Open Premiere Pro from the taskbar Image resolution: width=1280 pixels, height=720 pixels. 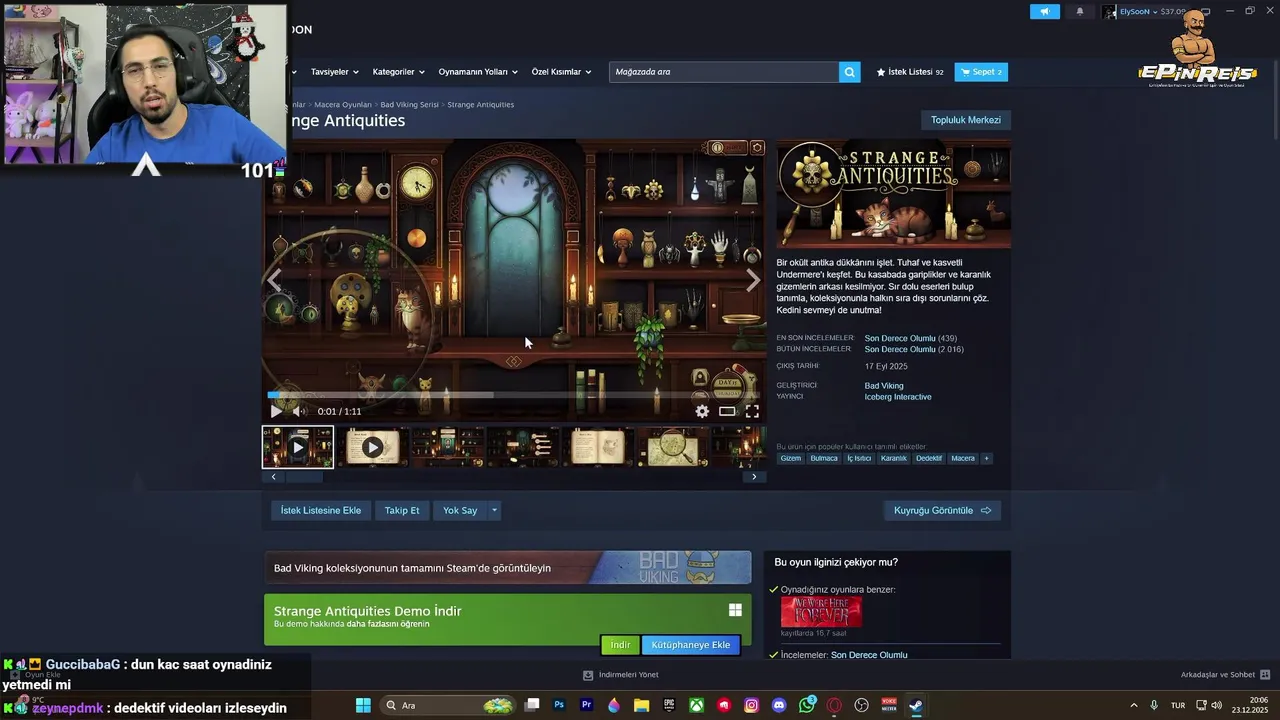(586, 705)
